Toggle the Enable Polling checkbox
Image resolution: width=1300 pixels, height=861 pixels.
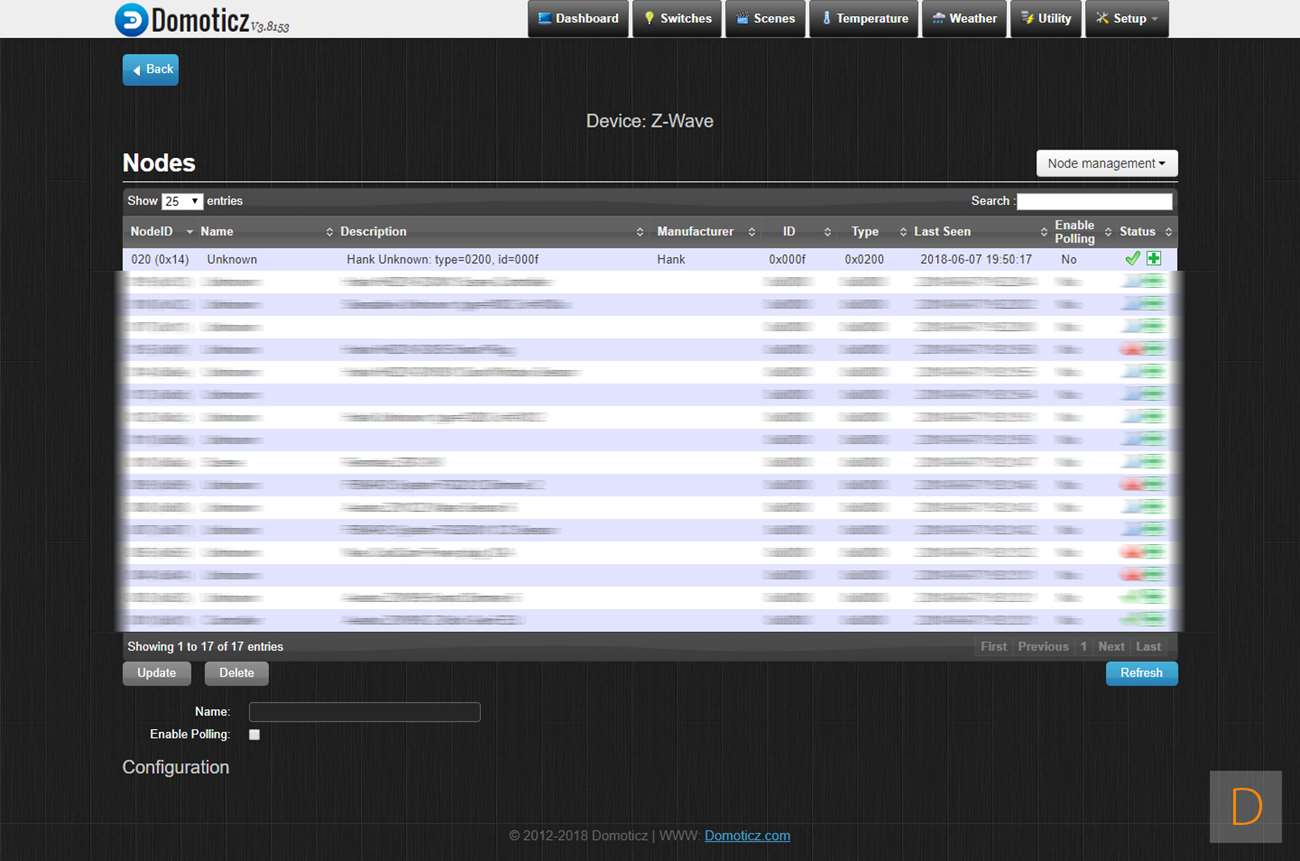tap(254, 735)
